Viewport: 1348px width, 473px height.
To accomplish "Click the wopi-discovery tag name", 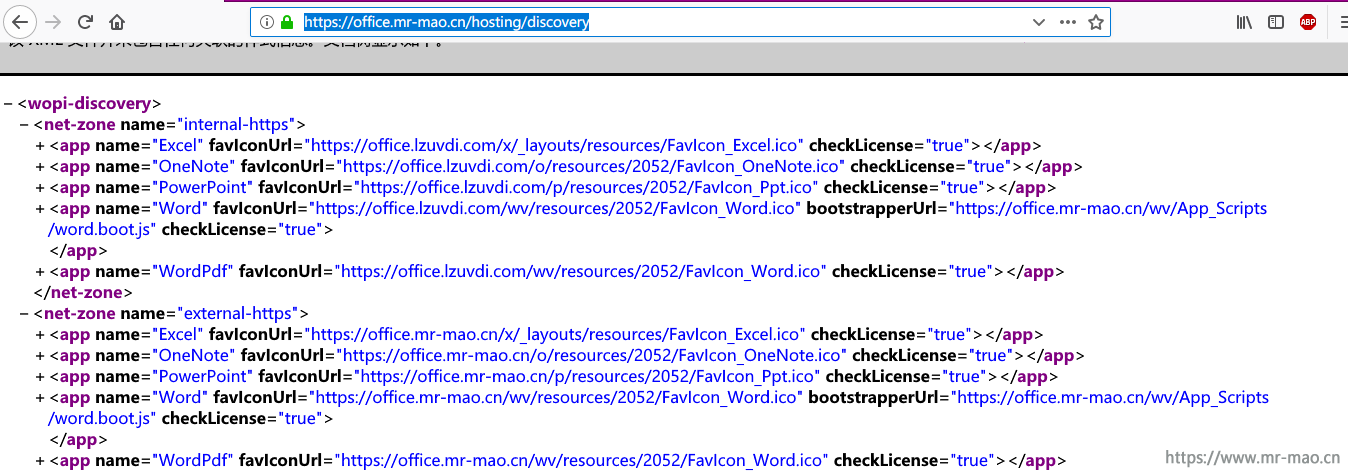I will [90, 103].
